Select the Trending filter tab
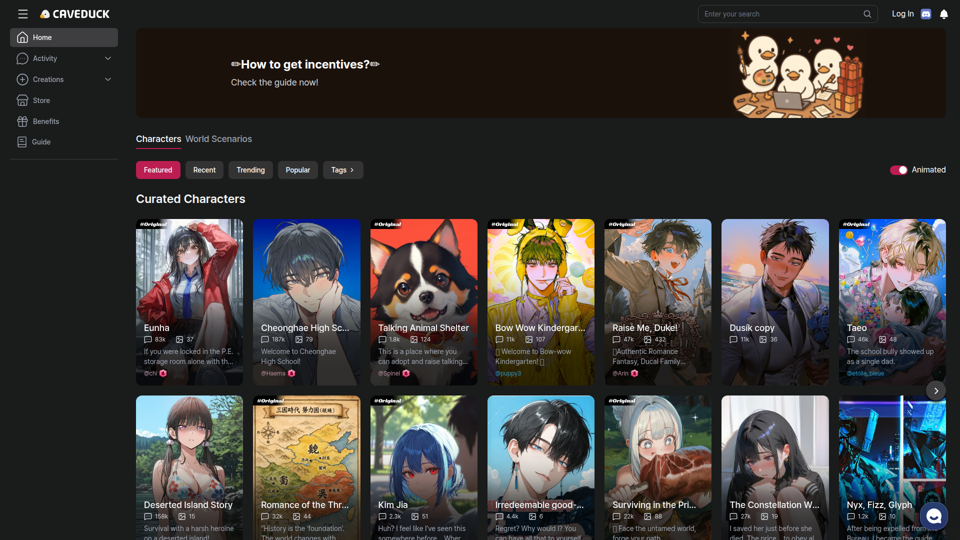This screenshot has height=540, width=960. (250, 170)
